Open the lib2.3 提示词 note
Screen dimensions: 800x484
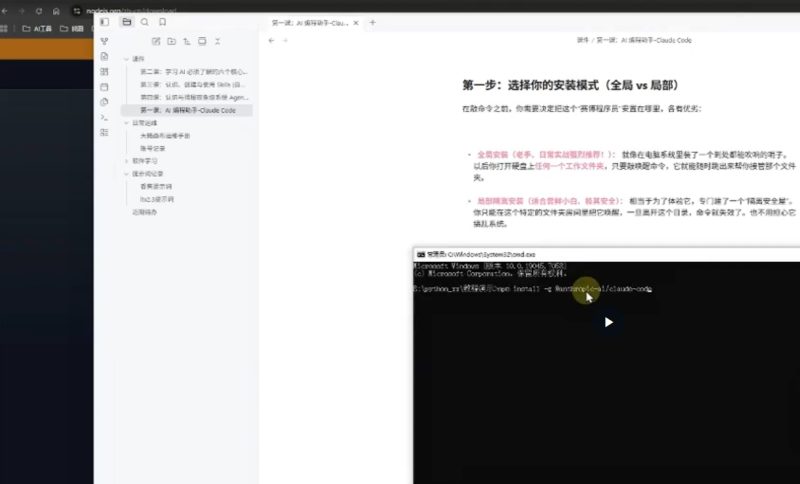[157, 199]
